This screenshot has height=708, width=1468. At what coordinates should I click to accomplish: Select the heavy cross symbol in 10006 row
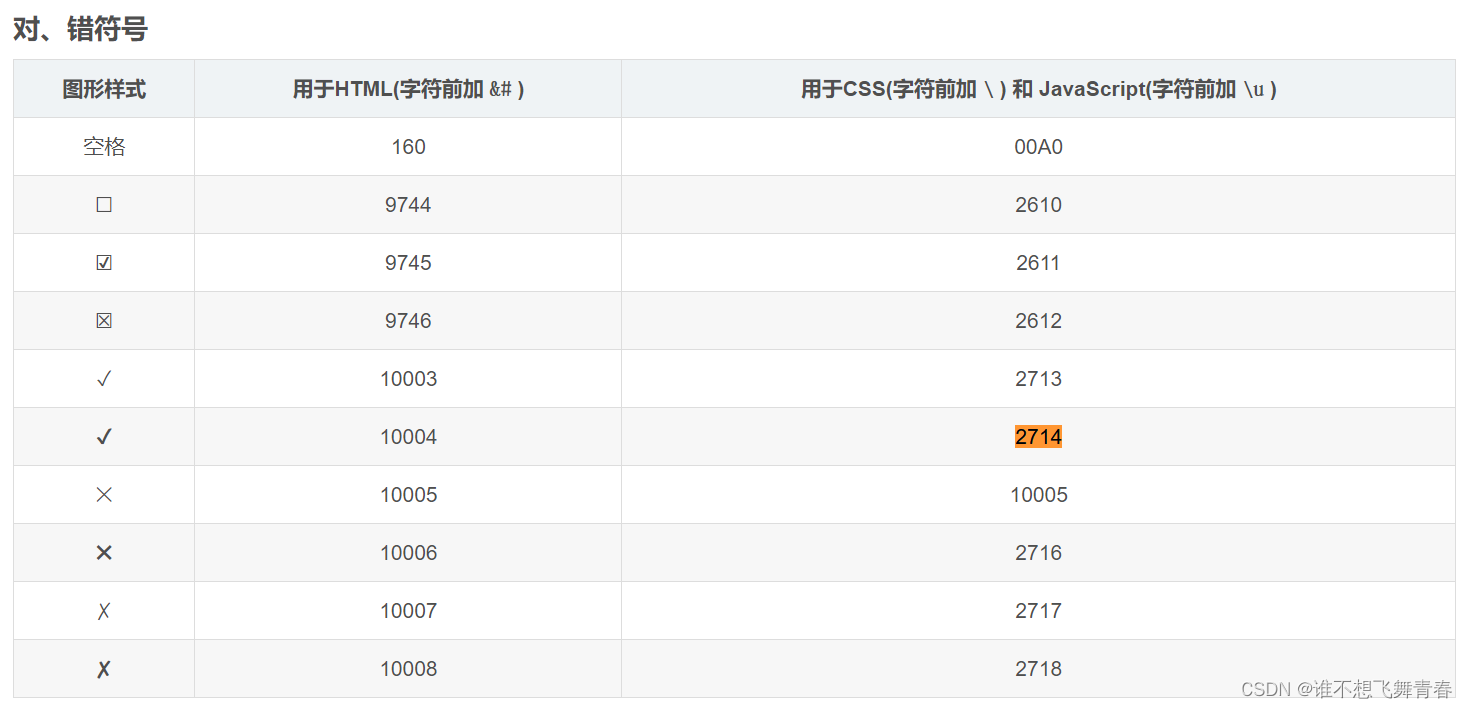tap(104, 553)
